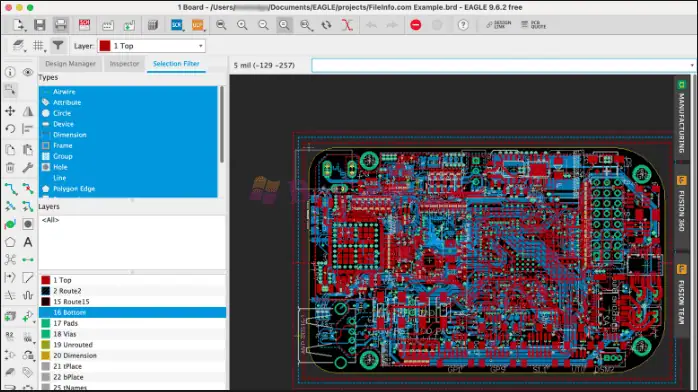Click the Zoom to fit magnifier icon
The height and width of the screenshot is (392, 698).
tap(221, 25)
